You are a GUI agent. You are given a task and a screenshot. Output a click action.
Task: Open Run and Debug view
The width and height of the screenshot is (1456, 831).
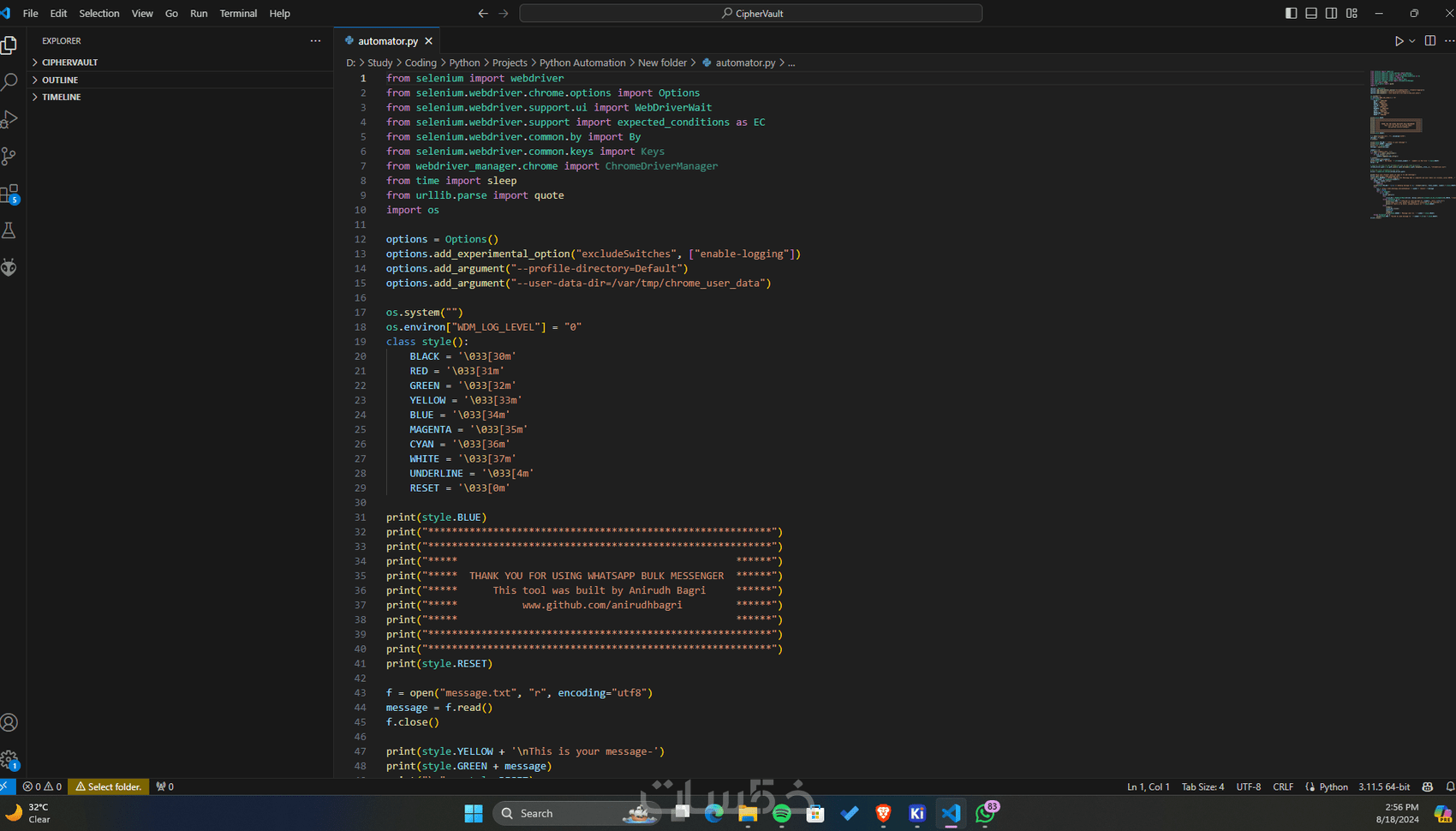coord(9,119)
